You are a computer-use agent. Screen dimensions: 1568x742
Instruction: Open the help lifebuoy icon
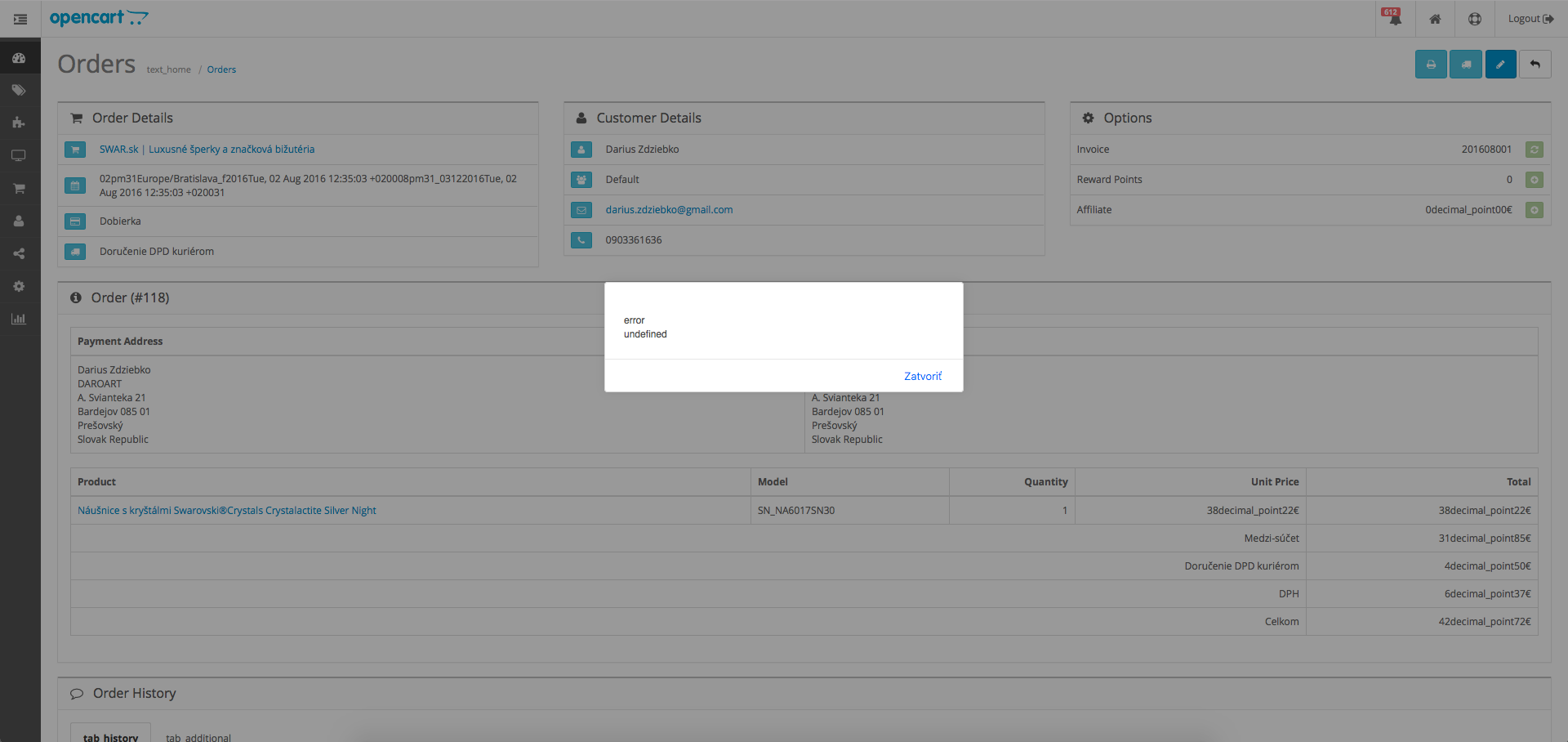(1475, 19)
